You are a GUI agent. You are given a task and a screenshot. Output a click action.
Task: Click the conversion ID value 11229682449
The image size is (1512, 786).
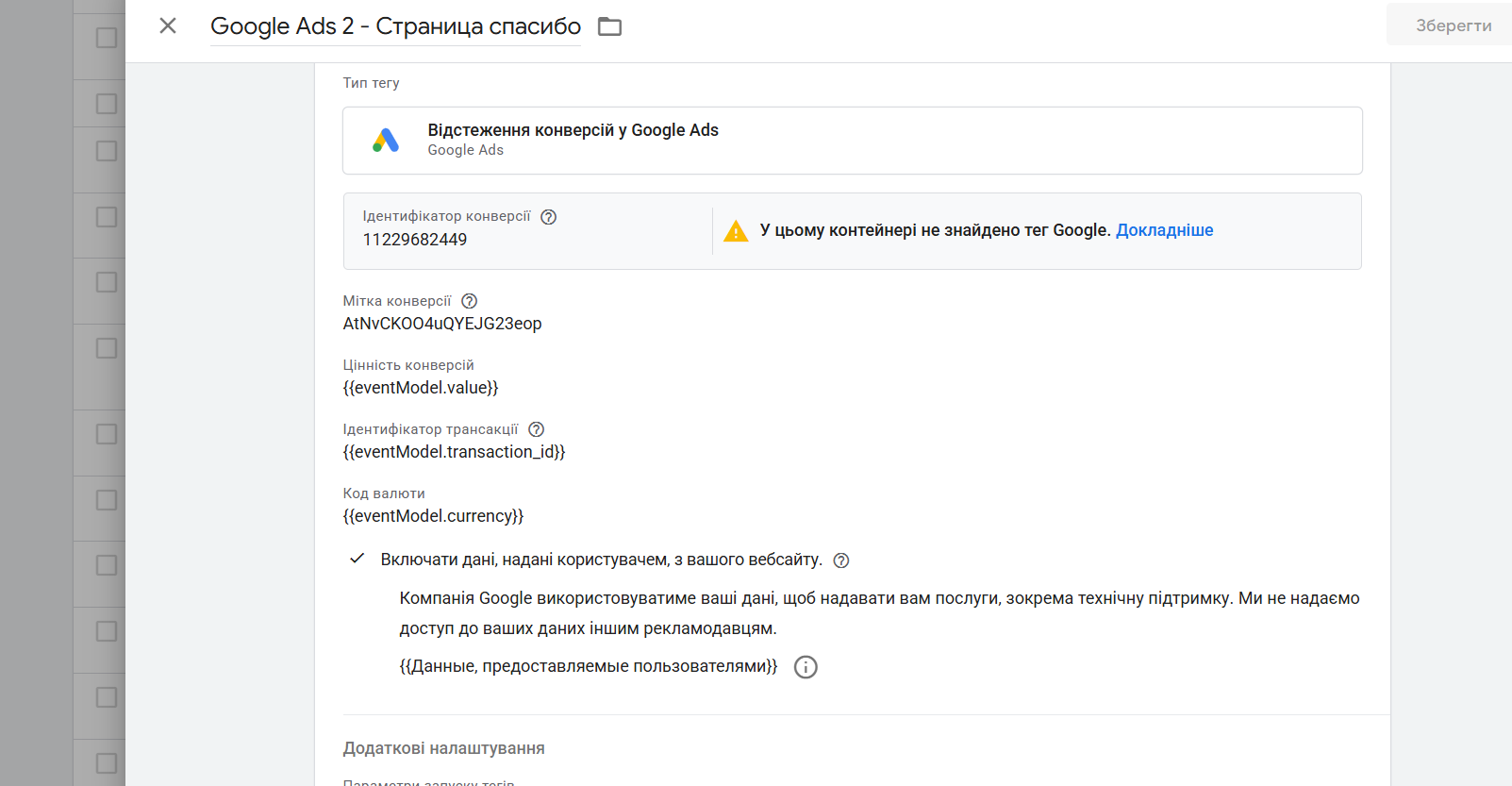(415, 240)
